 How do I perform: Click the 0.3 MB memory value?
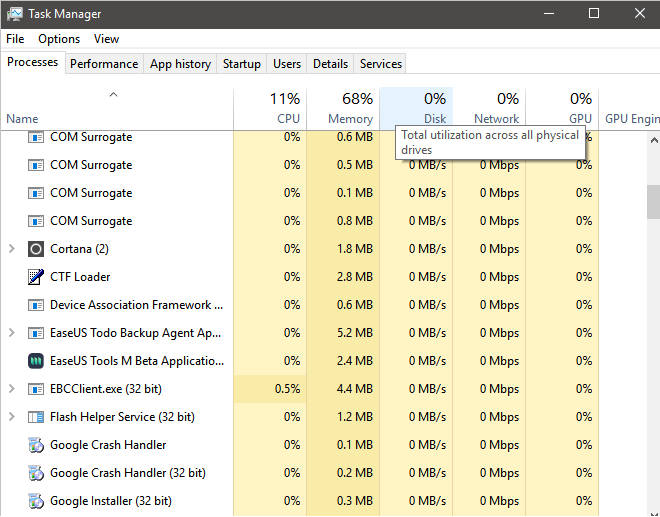click(354, 501)
